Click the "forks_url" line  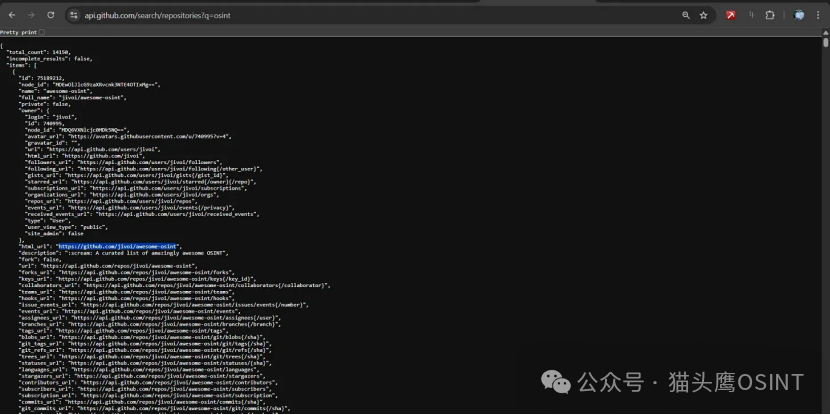pyautogui.click(x=125, y=273)
